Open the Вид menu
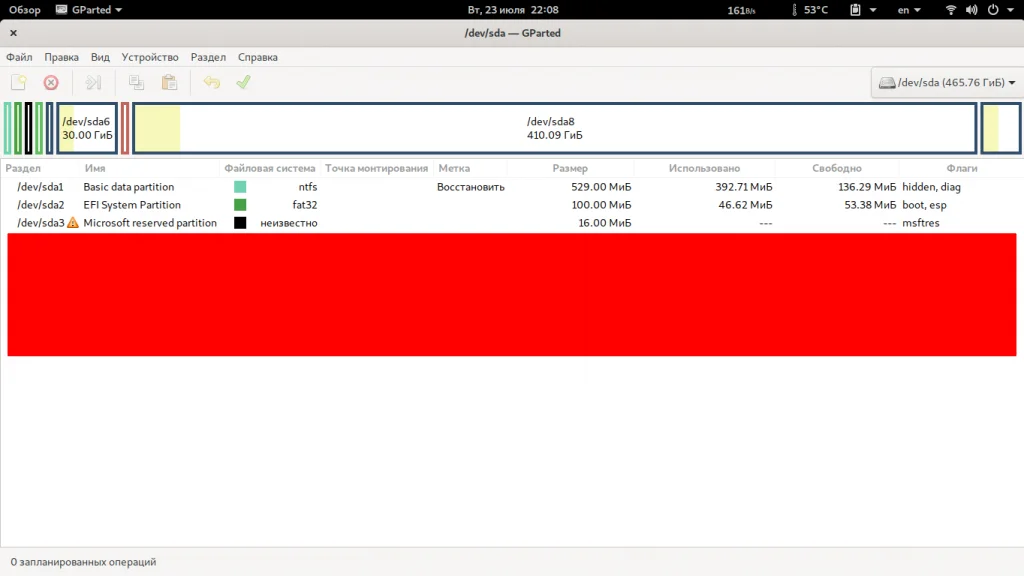Viewport: 1024px width, 576px height. 100,57
